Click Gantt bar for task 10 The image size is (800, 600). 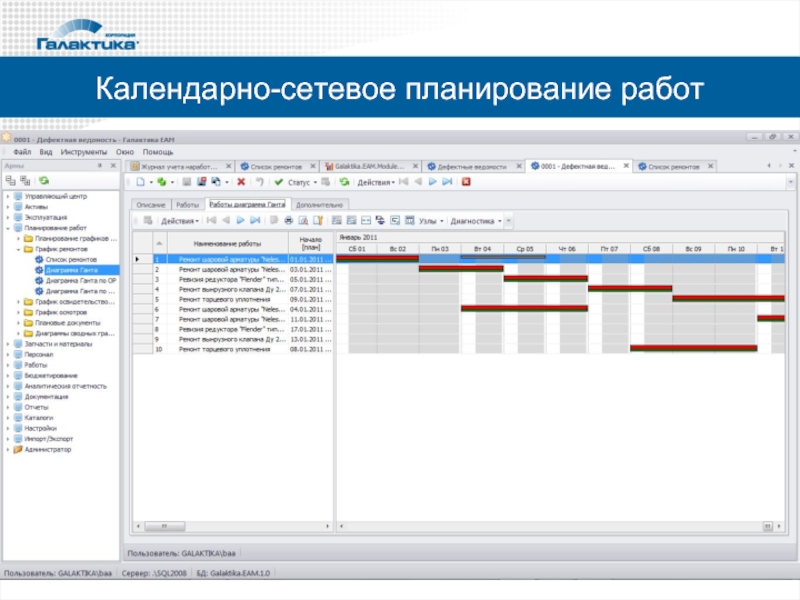pos(693,348)
